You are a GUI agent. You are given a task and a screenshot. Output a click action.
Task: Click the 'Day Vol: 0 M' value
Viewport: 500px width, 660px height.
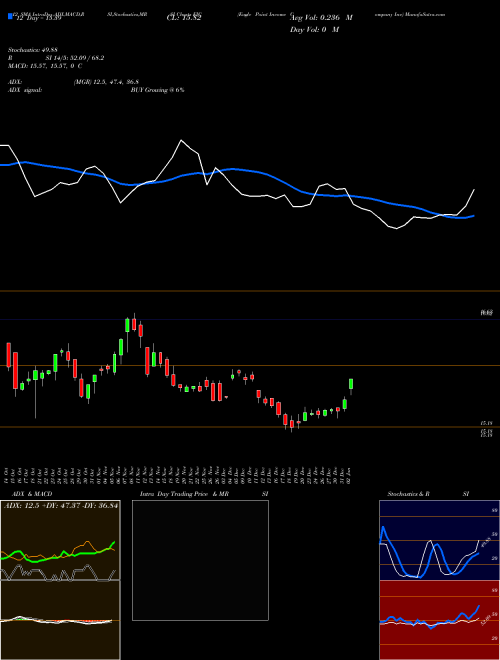click(x=314, y=30)
